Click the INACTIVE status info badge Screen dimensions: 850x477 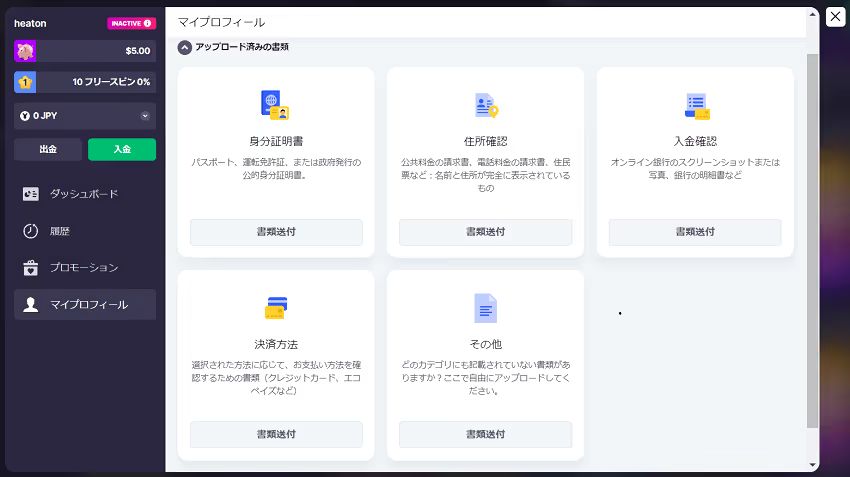point(131,23)
